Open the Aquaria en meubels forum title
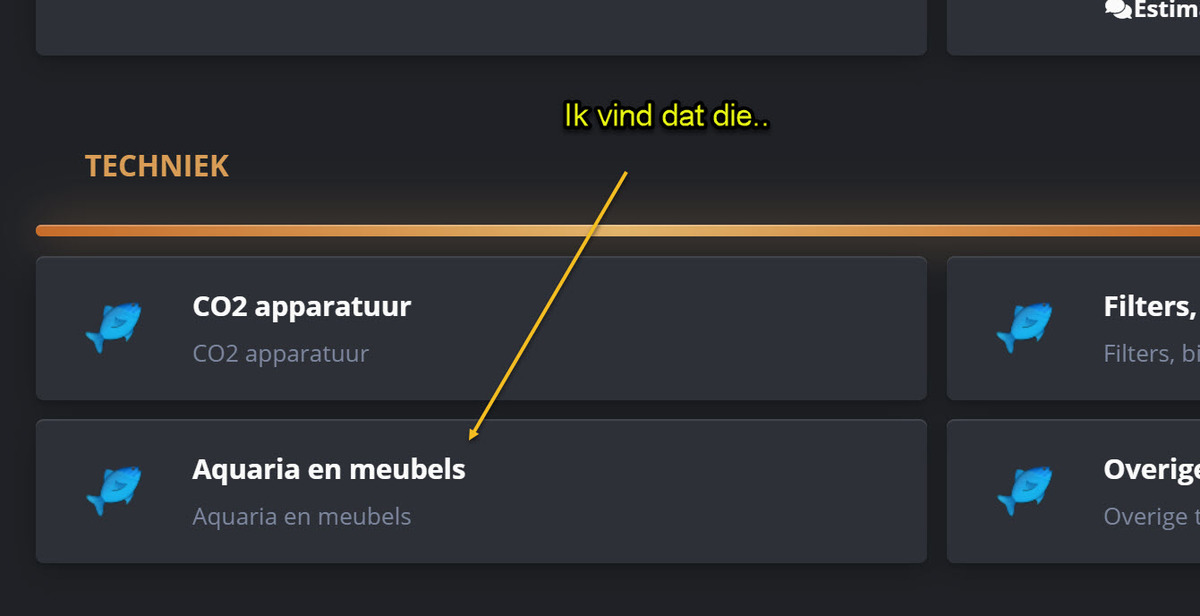The height and width of the screenshot is (616, 1200). pos(328,469)
